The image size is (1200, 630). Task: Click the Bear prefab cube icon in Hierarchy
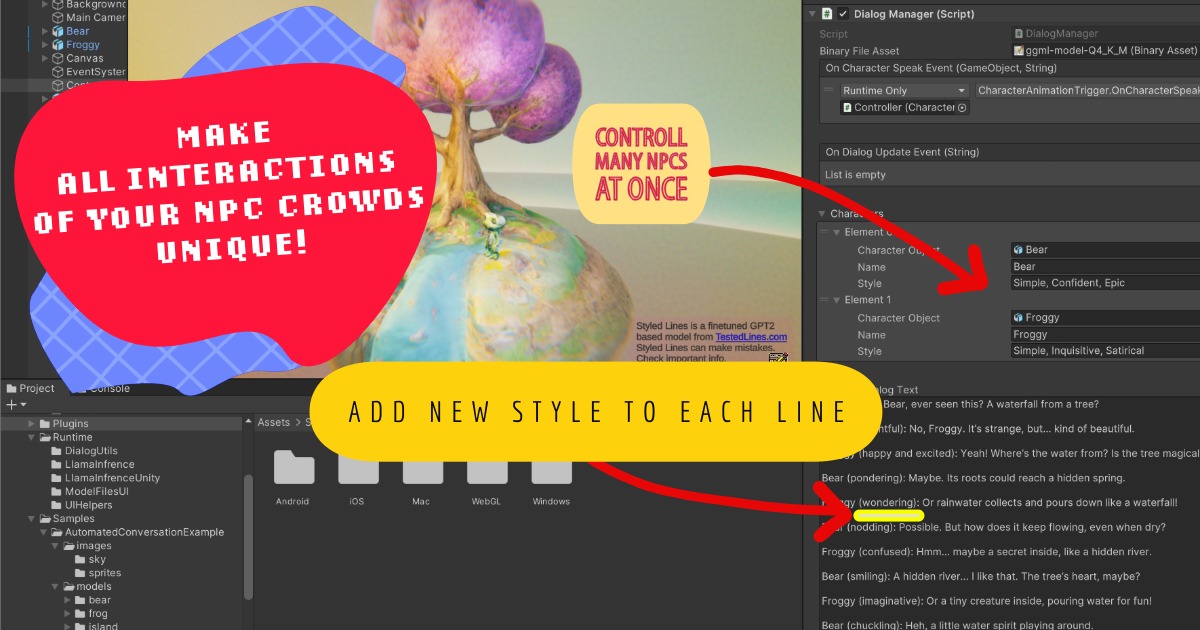tap(58, 32)
